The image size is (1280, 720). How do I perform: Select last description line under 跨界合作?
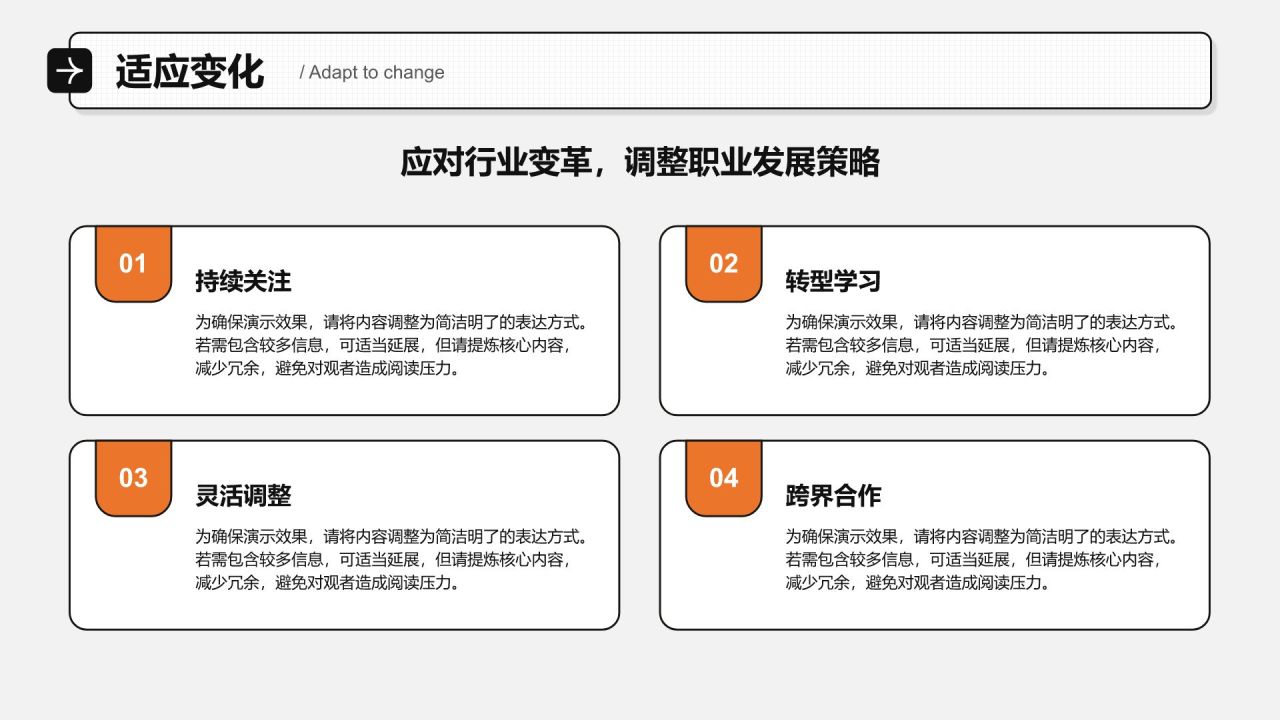coord(917,583)
